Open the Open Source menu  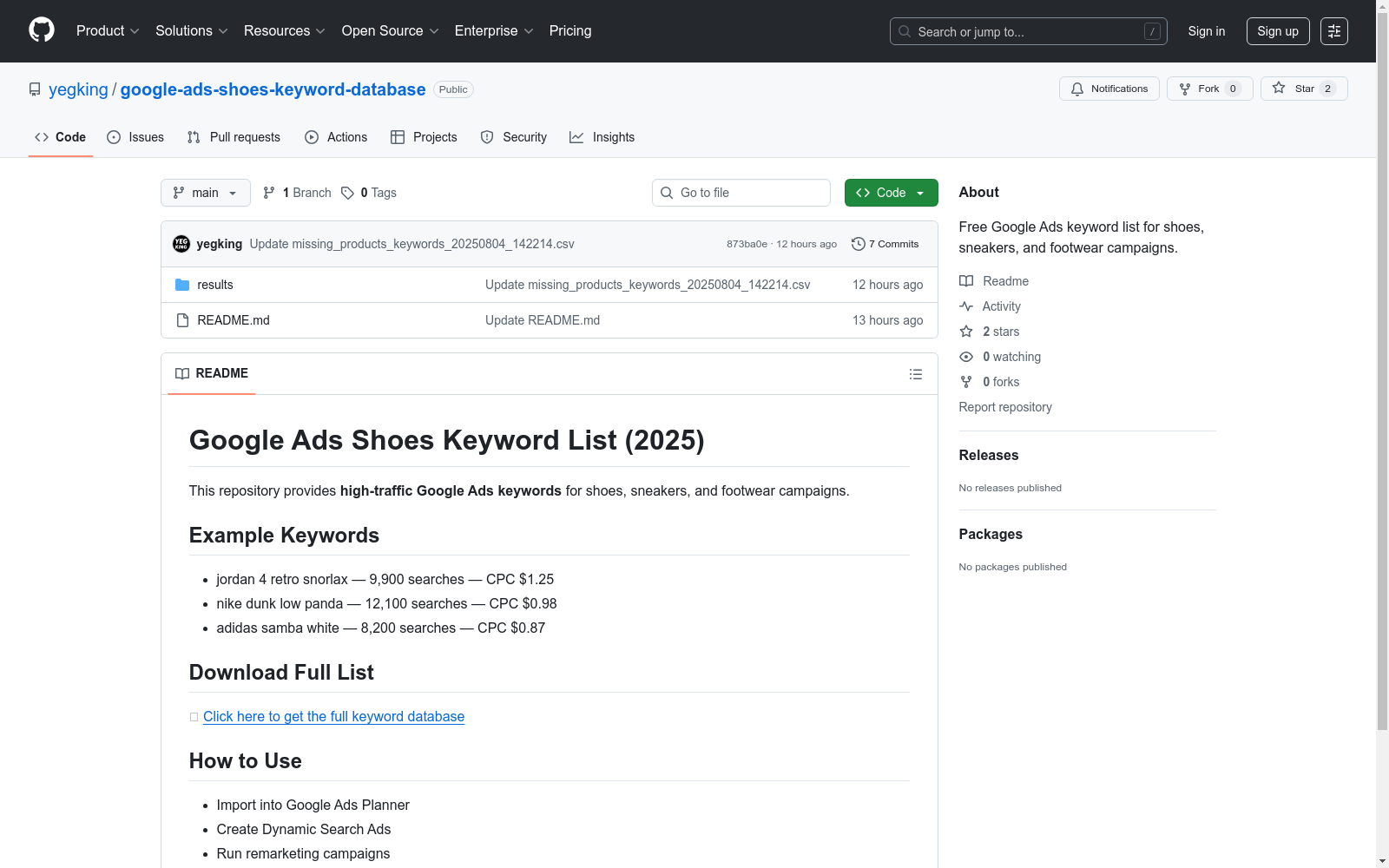390,31
